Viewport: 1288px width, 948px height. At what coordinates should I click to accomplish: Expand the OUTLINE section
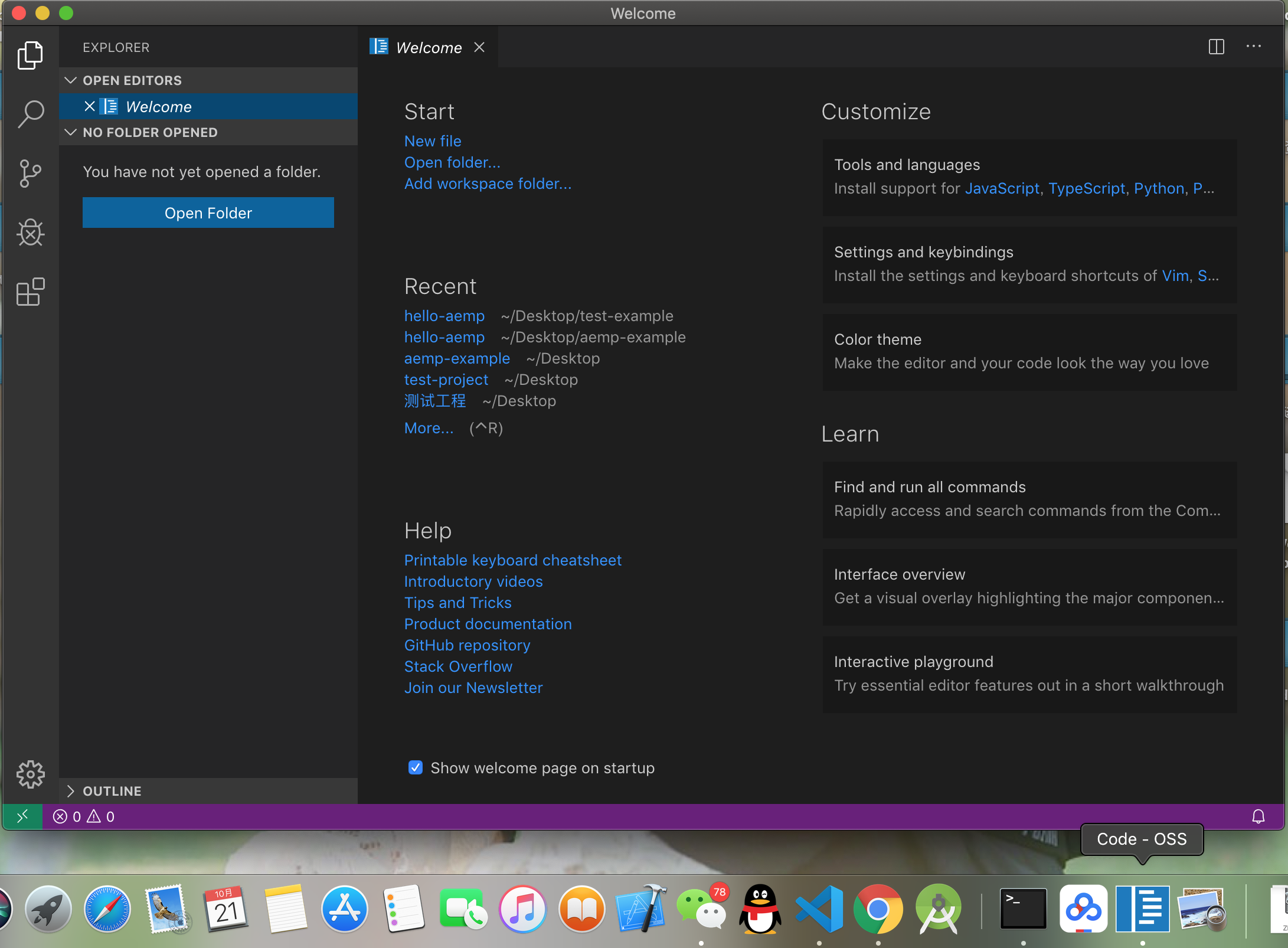click(x=72, y=791)
